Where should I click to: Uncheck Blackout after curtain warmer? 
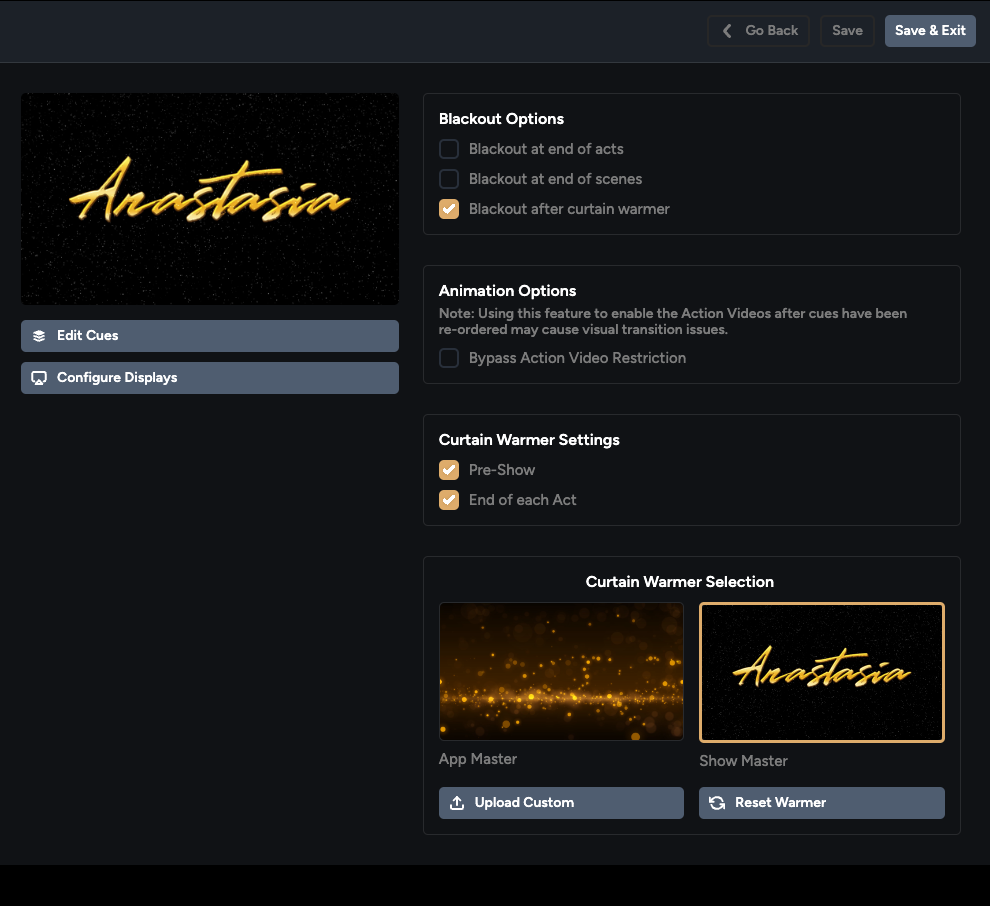tap(449, 209)
